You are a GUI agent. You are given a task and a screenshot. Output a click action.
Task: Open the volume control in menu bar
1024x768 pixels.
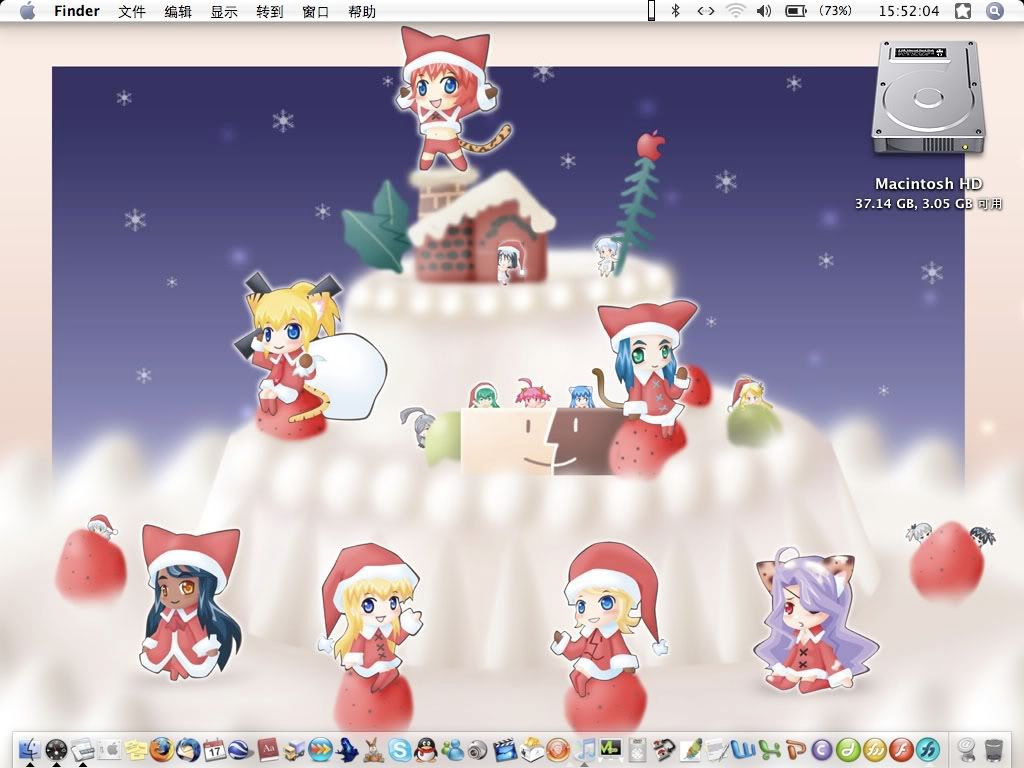pos(764,11)
